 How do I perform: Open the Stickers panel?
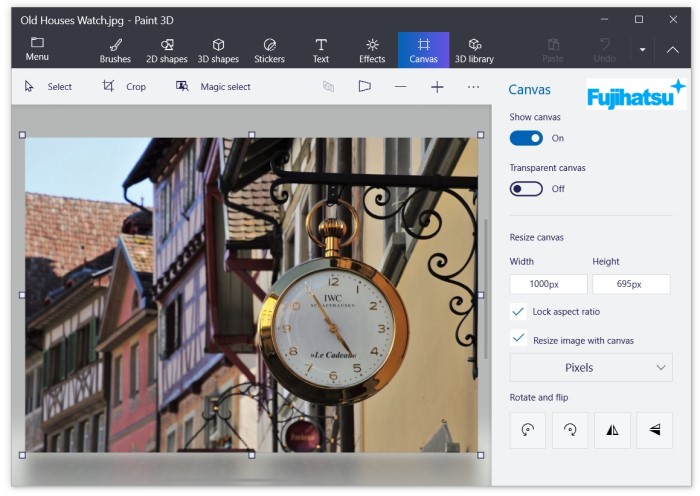[269, 50]
